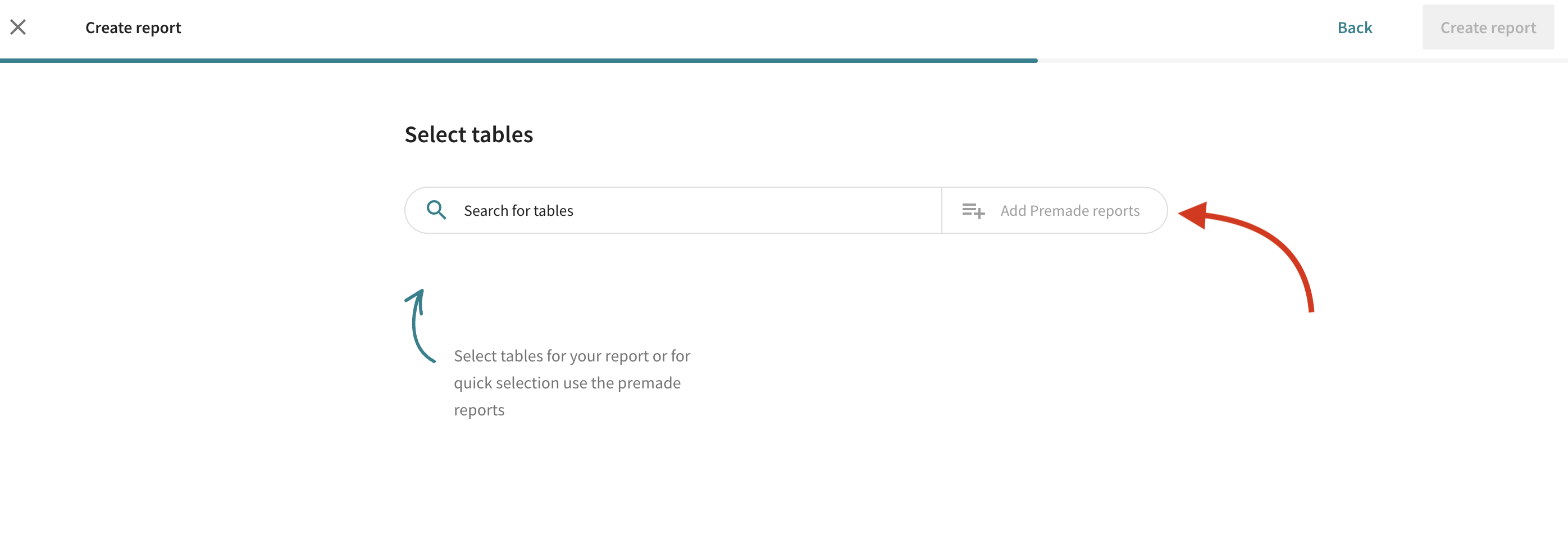This screenshot has width=1568, height=543.
Task: Click the filled teal progress bar section
Action: point(517,60)
